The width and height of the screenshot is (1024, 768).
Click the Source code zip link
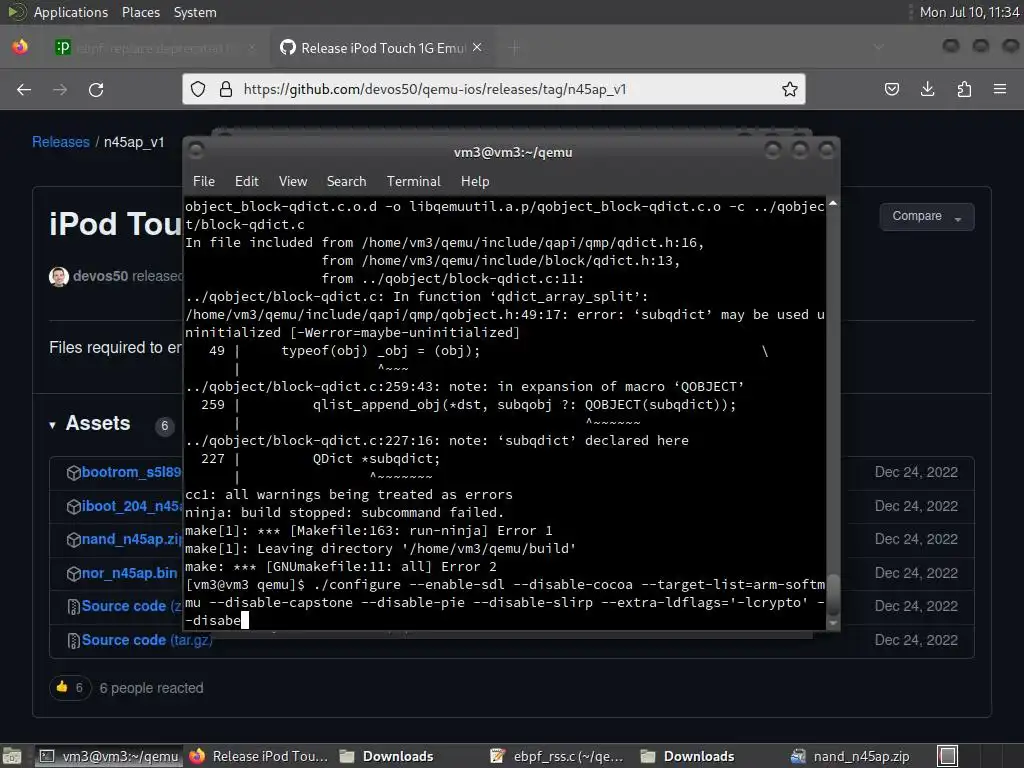click(131, 606)
